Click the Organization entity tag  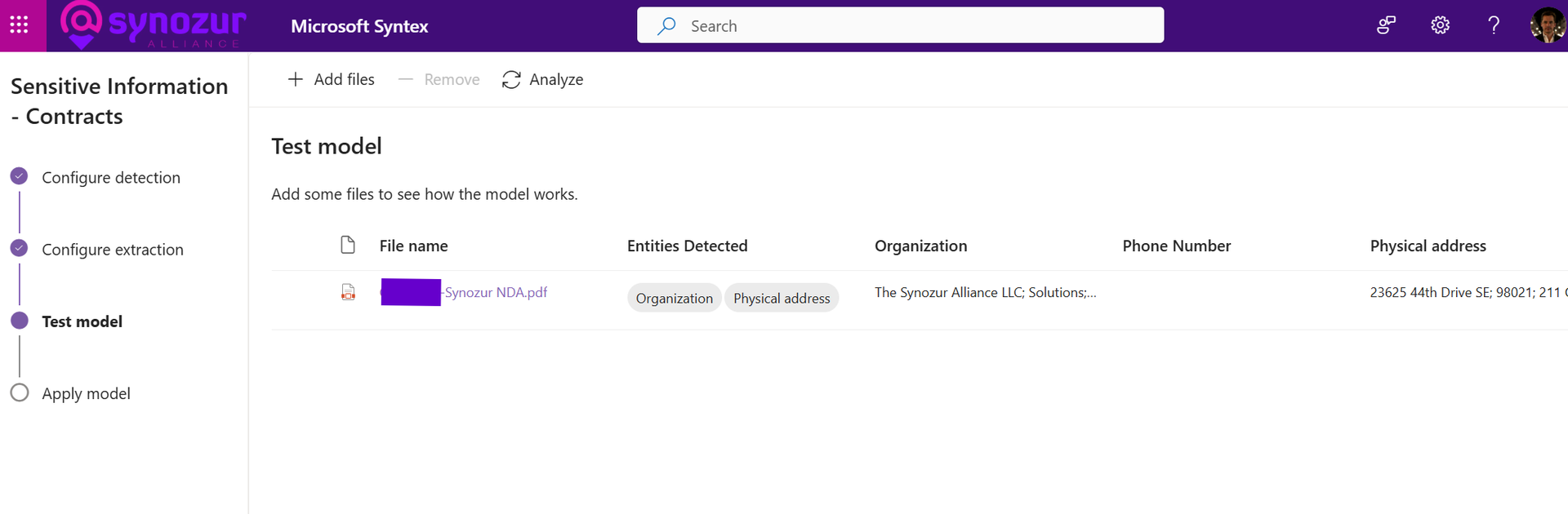(x=675, y=298)
